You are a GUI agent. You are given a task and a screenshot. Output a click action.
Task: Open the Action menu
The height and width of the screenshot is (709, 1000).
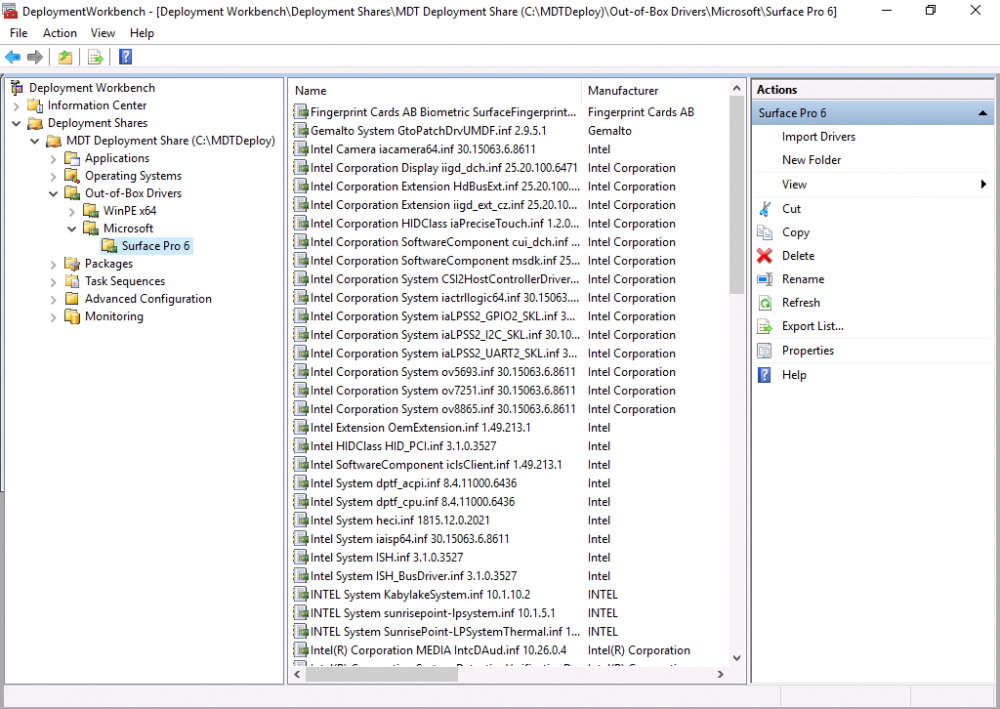[60, 33]
